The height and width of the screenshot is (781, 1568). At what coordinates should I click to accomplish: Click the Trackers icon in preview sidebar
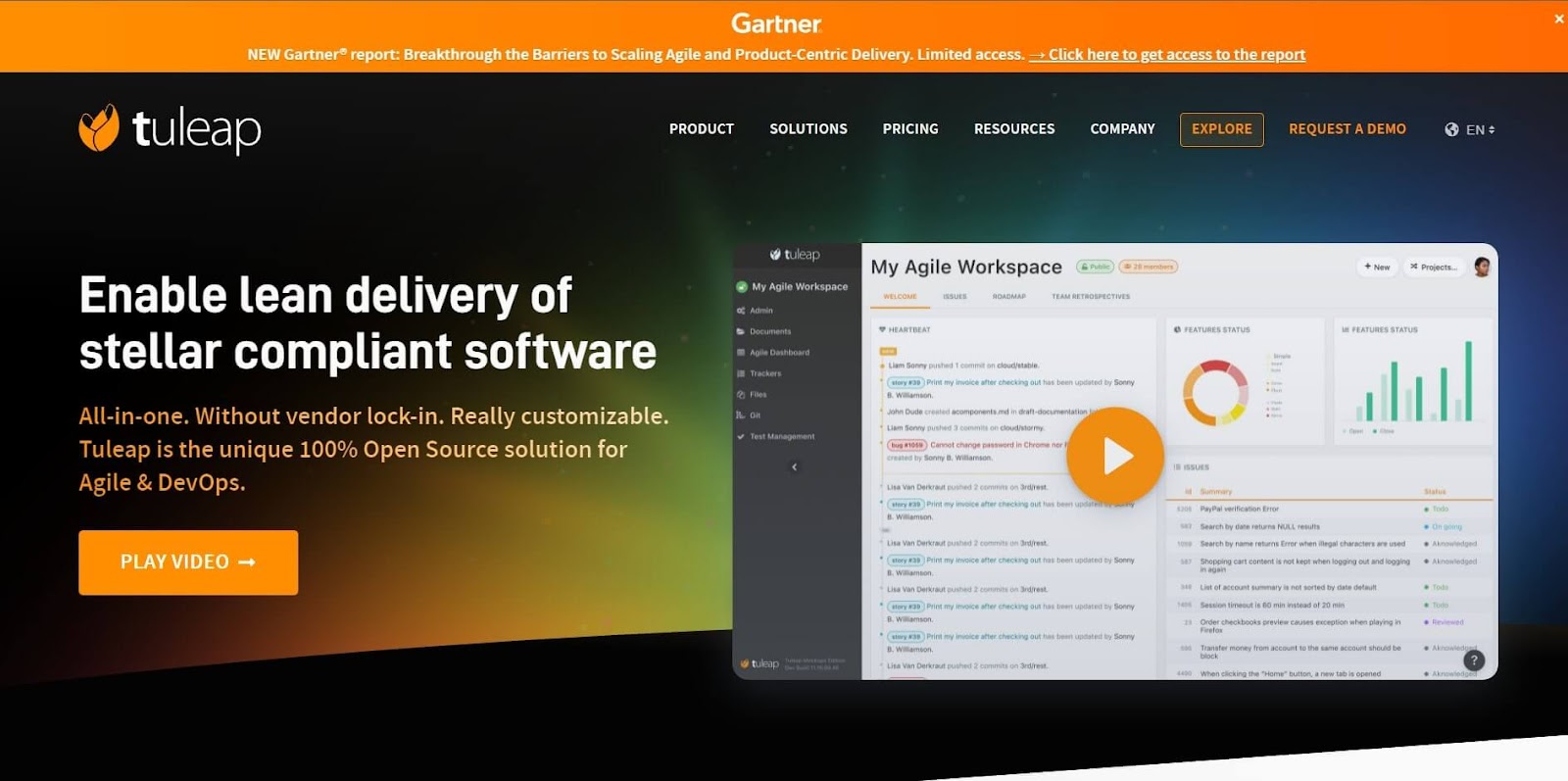coord(741,373)
